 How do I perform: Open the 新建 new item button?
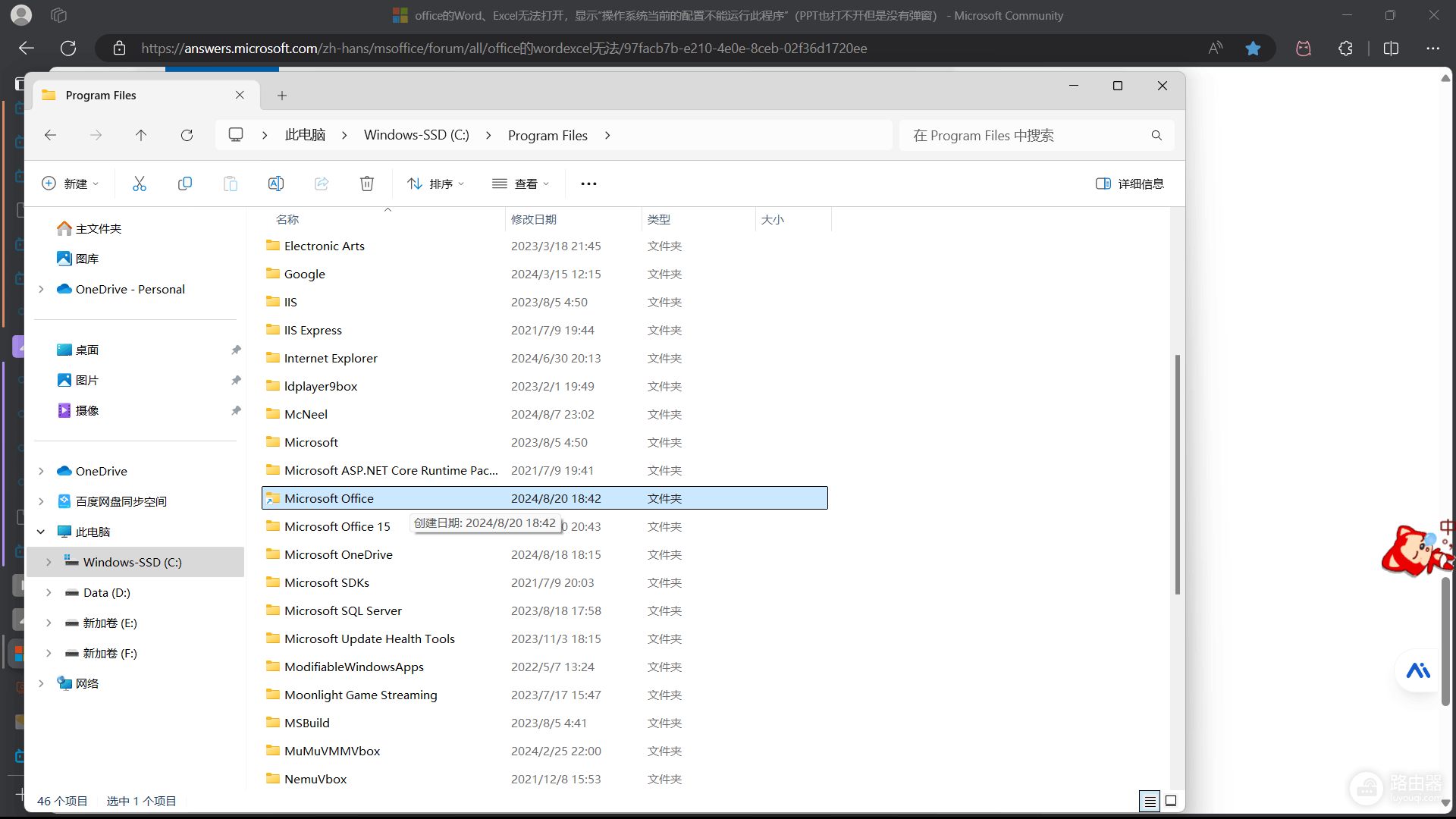pos(70,184)
